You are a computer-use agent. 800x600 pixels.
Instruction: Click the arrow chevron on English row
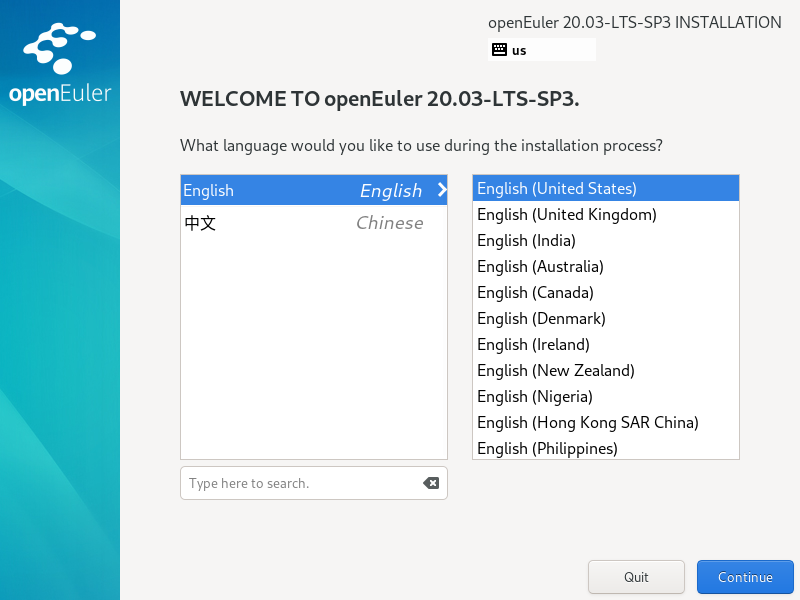(x=442, y=190)
